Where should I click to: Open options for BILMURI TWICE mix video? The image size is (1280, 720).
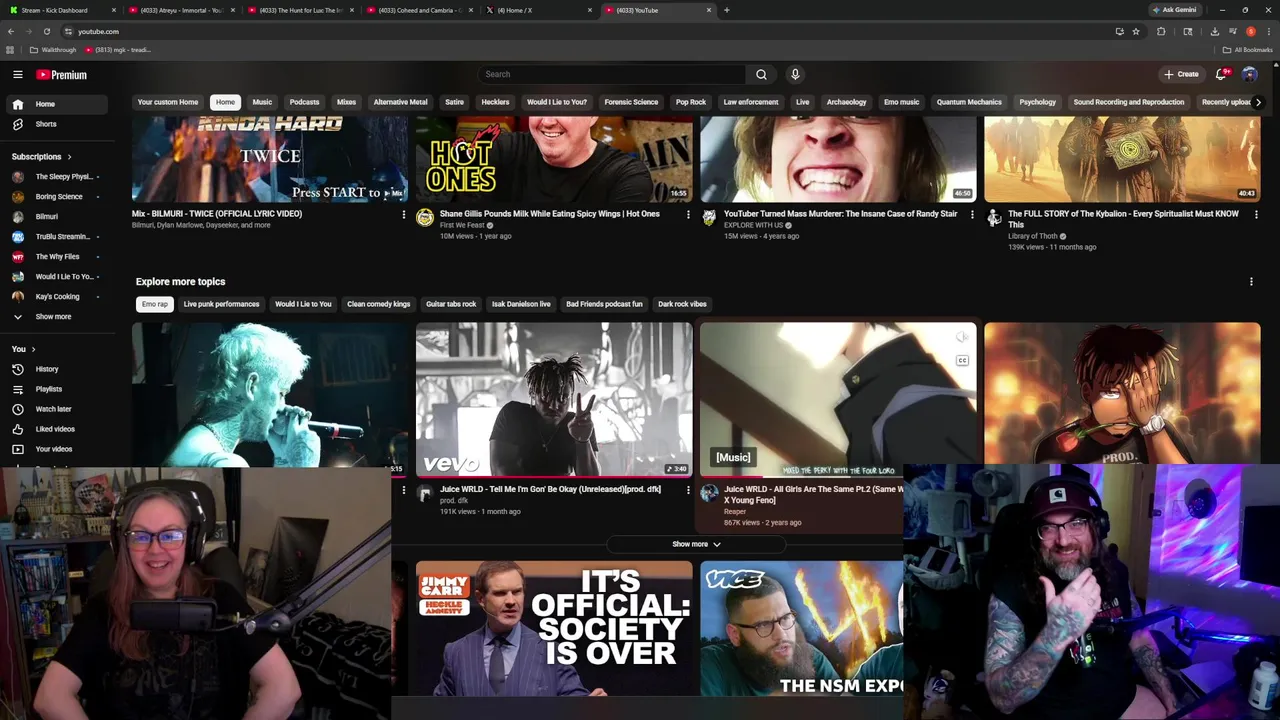(403, 214)
